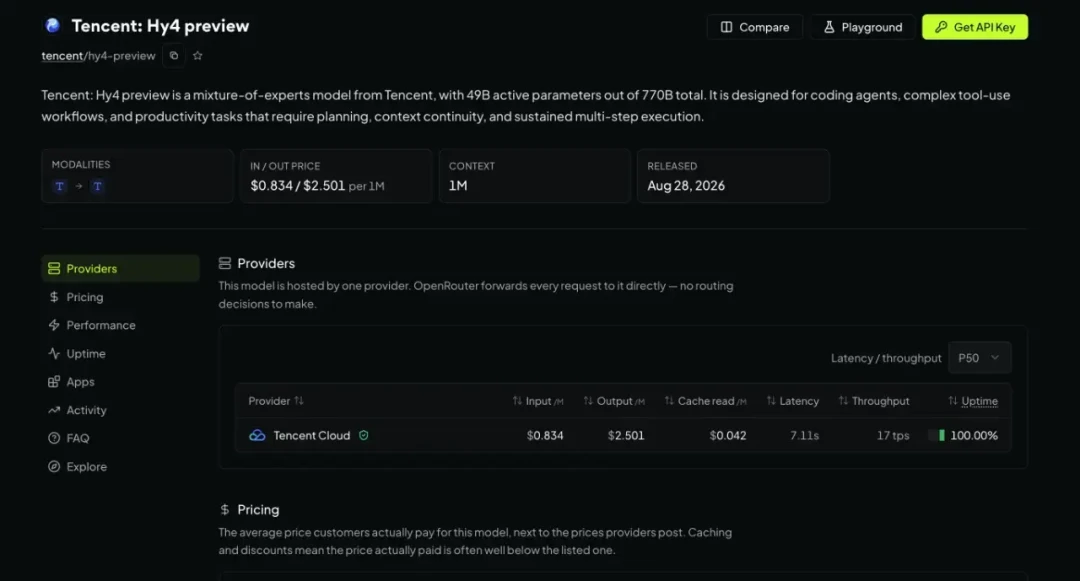Open the Apps sidebar item
This screenshot has width=1080, height=581.
pyautogui.click(x=121, y=381)
